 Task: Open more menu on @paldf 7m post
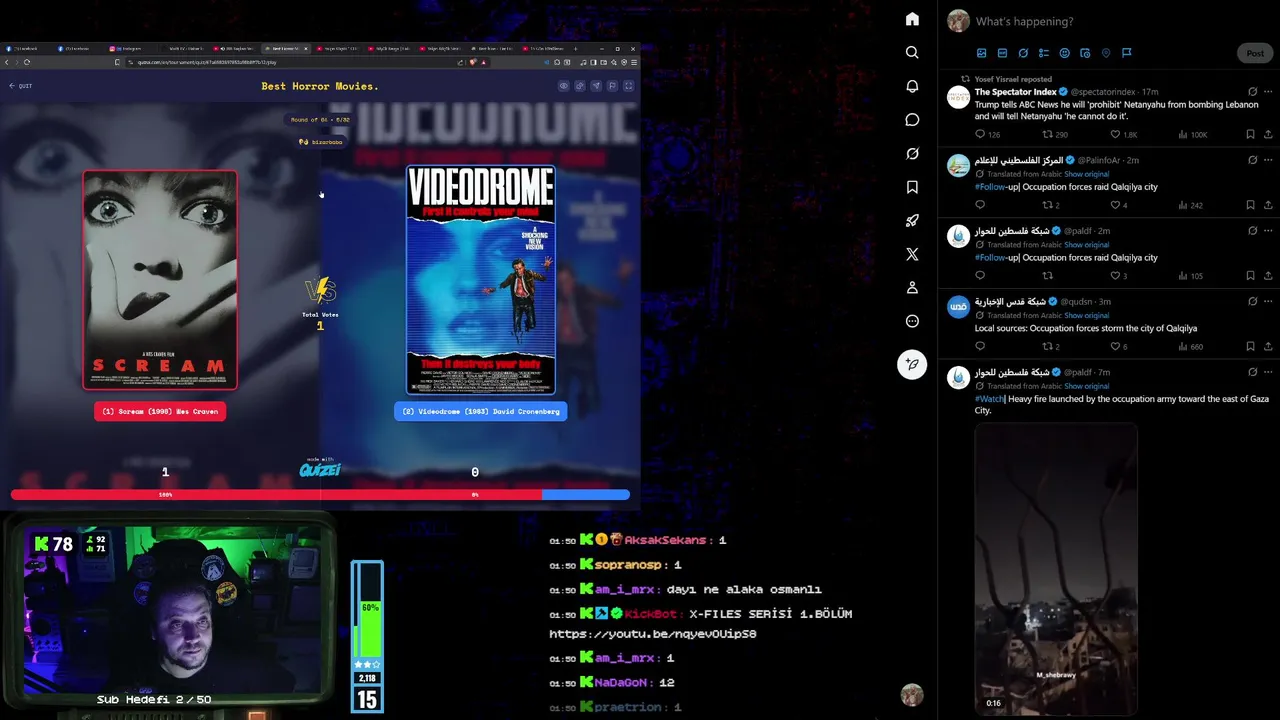click(1269, 372)
